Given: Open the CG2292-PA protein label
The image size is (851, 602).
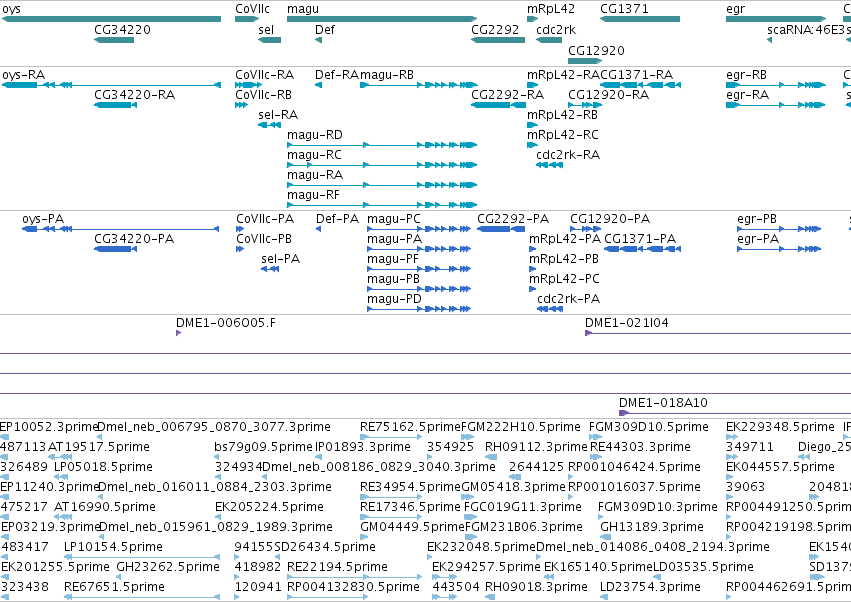Looking at the screenshot, I should click(x=513, y=219).
